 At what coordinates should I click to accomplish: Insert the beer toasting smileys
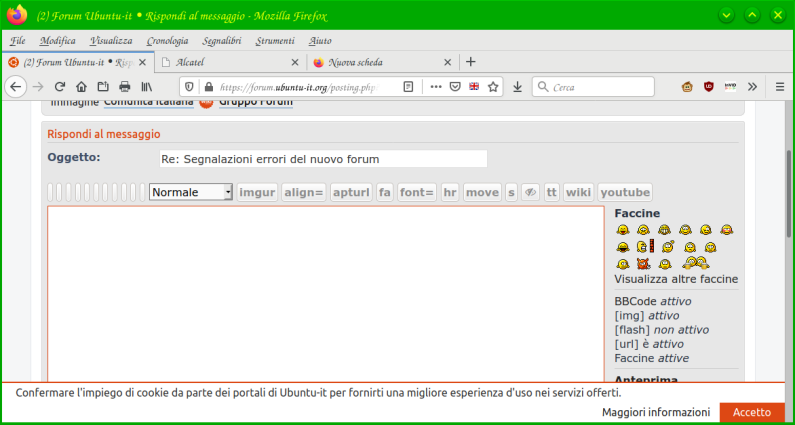pos(696,263)
